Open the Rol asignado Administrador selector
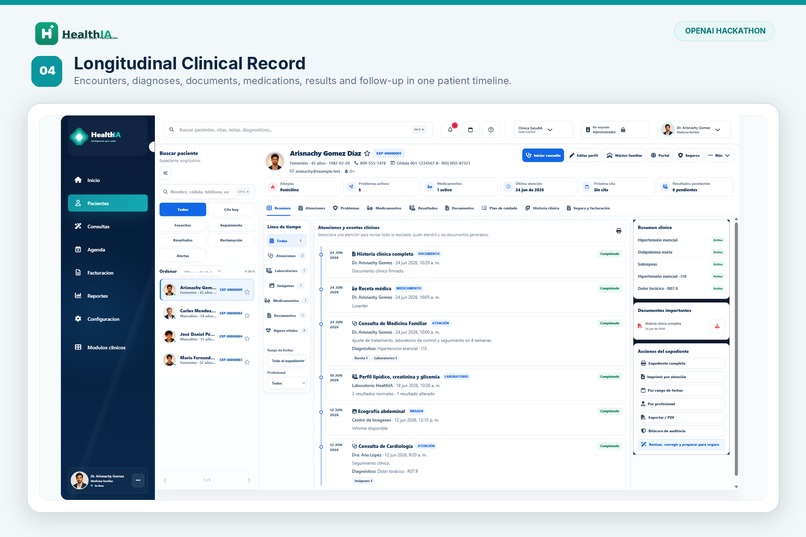Screen dimensions: 806x537 (616, 129)
